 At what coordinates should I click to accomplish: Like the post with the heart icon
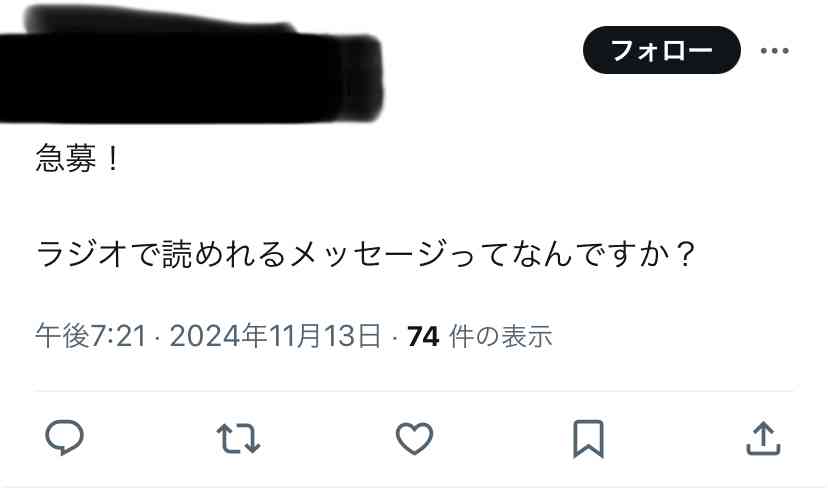[415, 438]
